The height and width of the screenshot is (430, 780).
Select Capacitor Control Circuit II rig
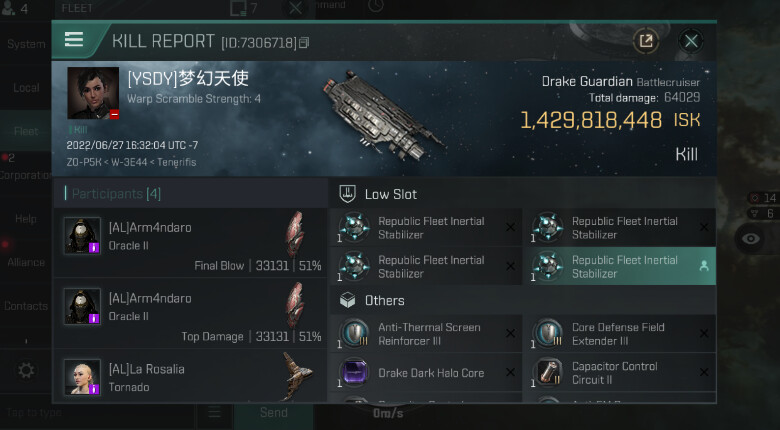(x=619, y=373)
